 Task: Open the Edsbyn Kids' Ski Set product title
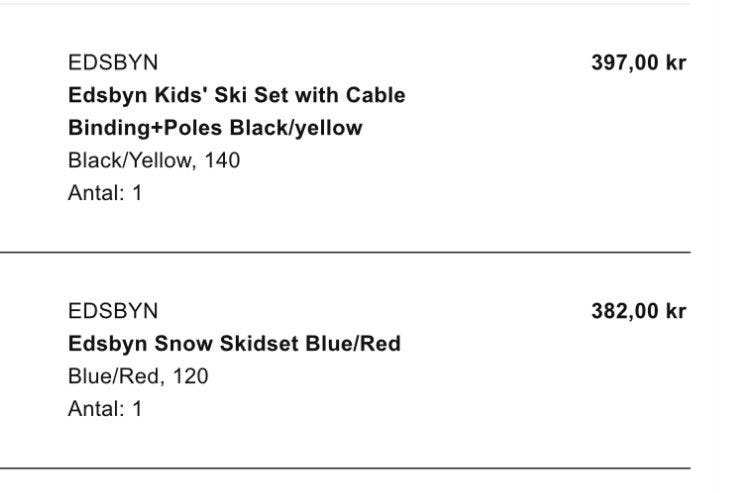pyautogui.click(x=236, y=95)
